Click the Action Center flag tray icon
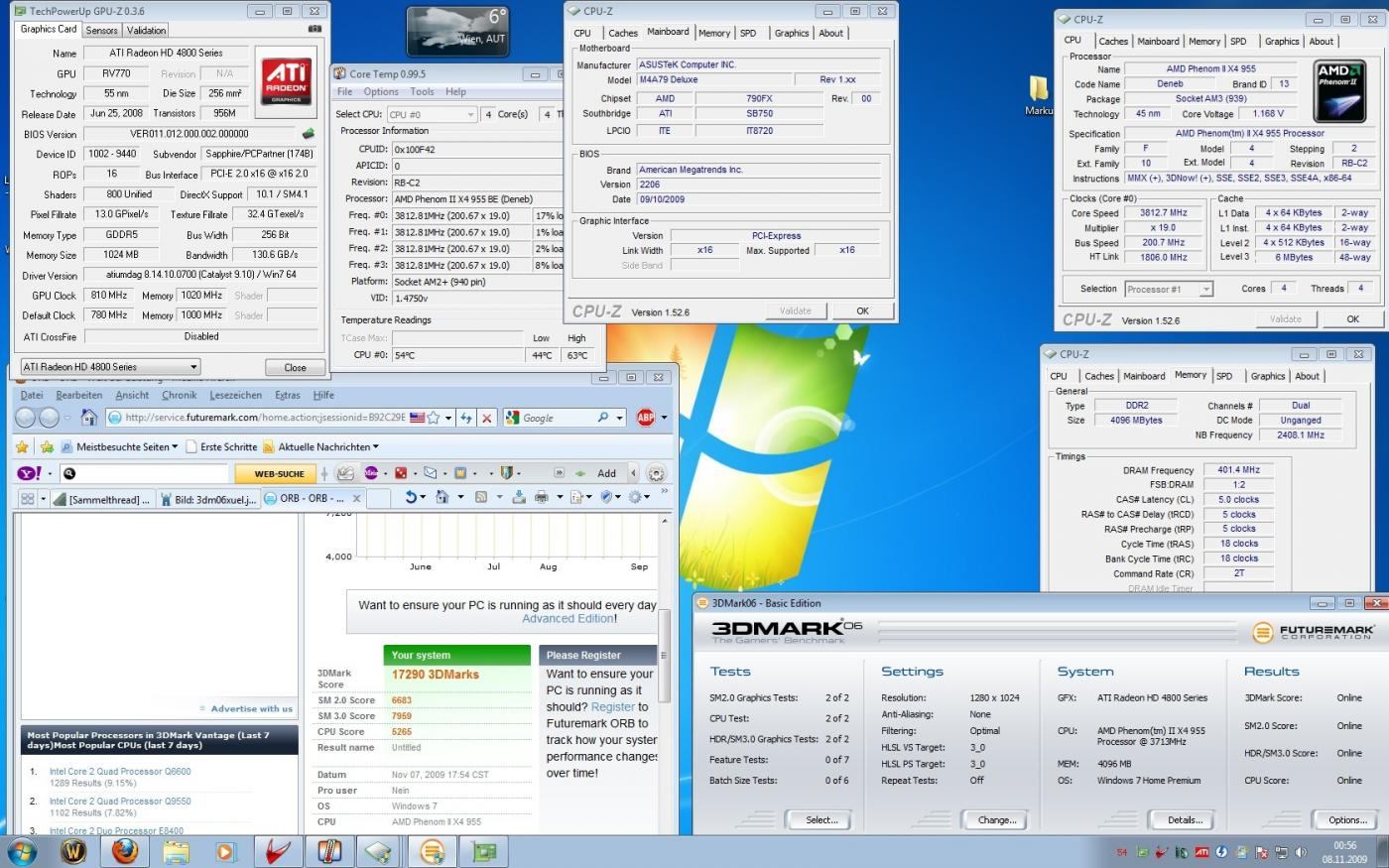Viewport: 1389px width, 868px height. (1261, 852)
